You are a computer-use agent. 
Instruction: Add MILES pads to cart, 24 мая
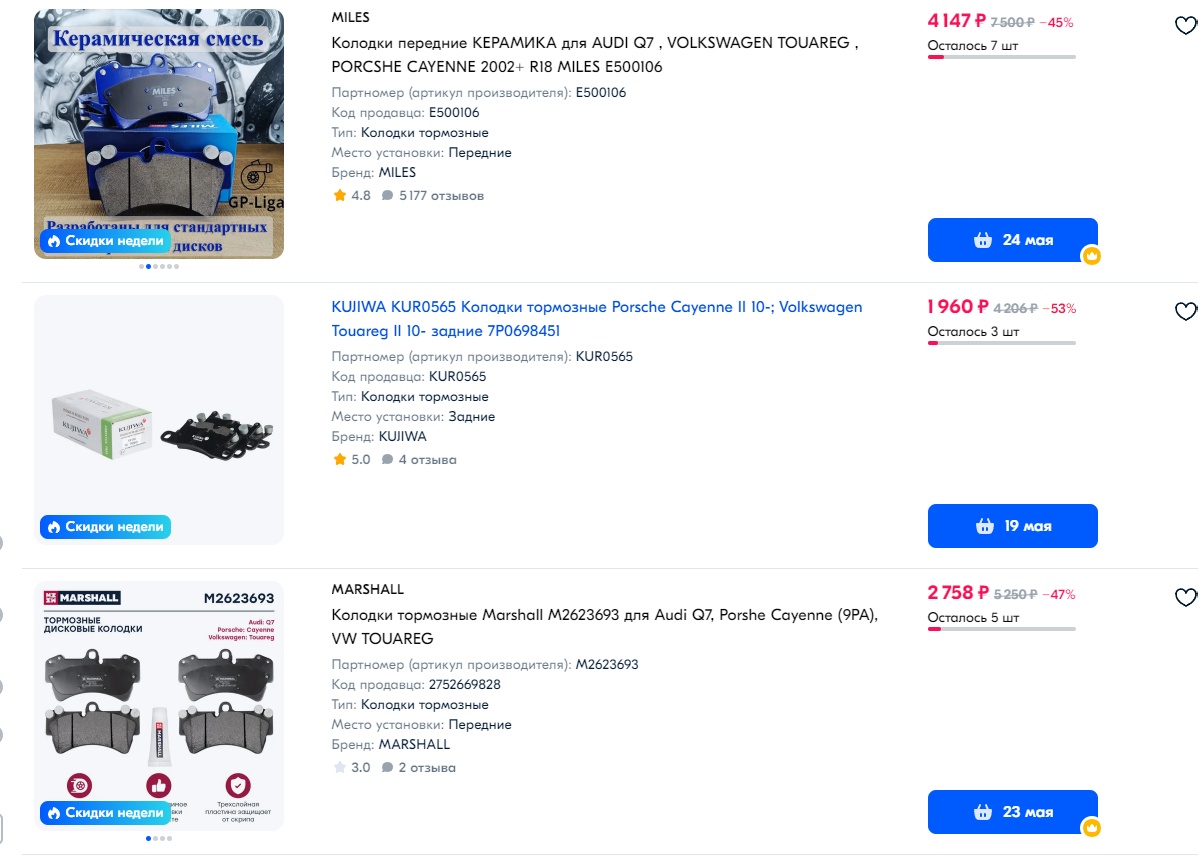point(1012,240)
